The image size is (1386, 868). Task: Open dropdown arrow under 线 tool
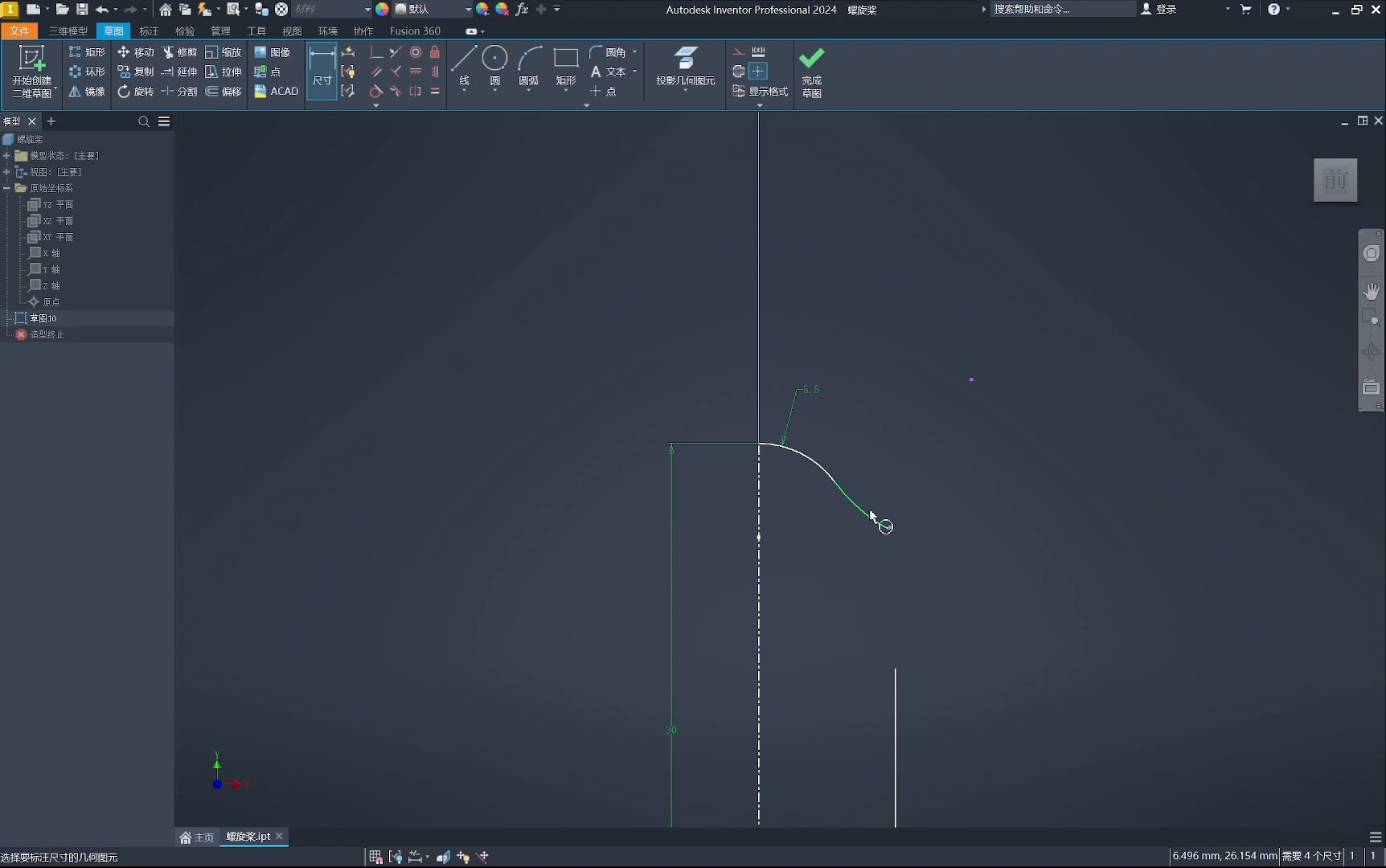[x=464, y=90]
